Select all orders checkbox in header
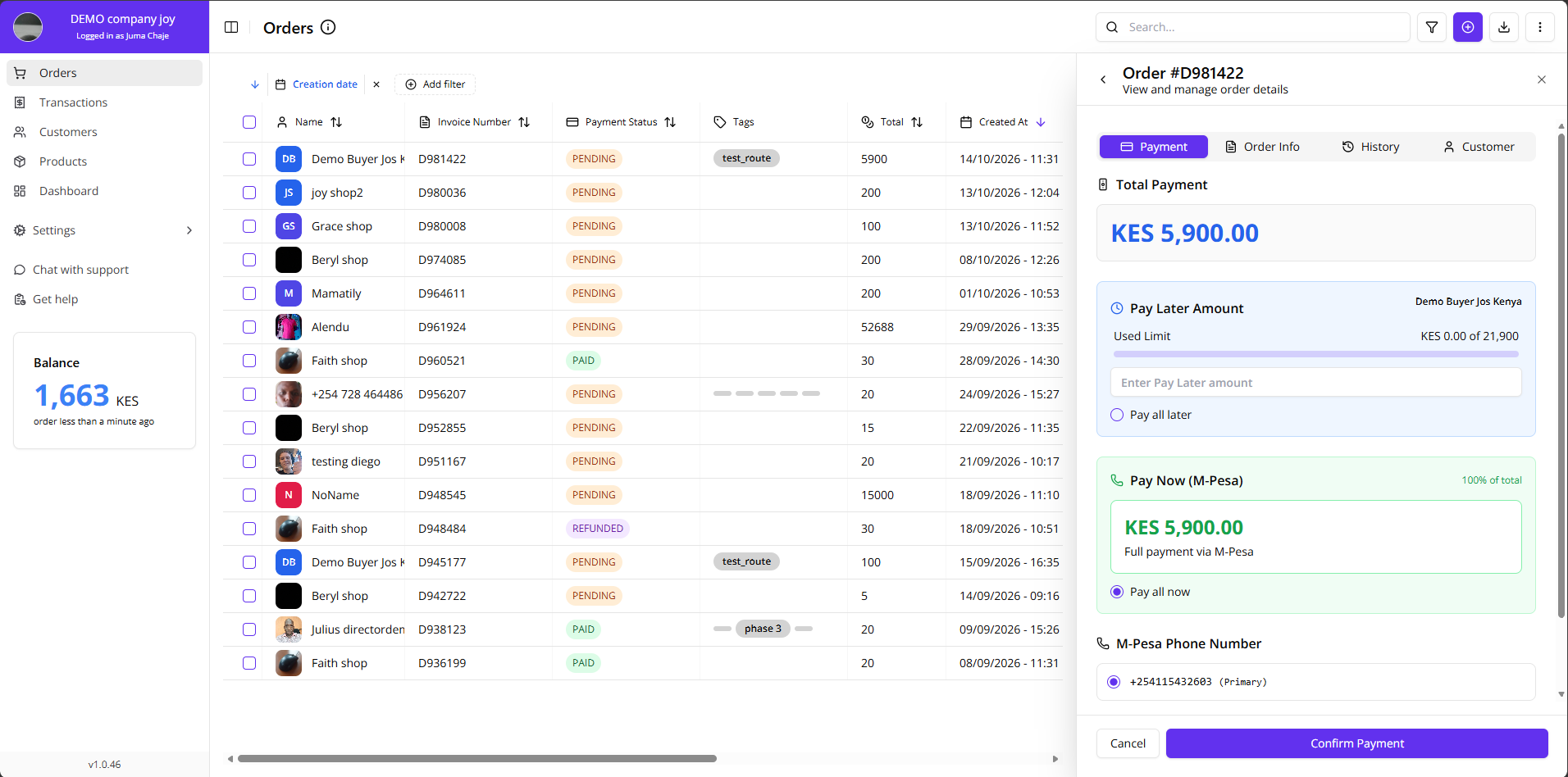The image size is (1568, 777). tap(249, 122)
